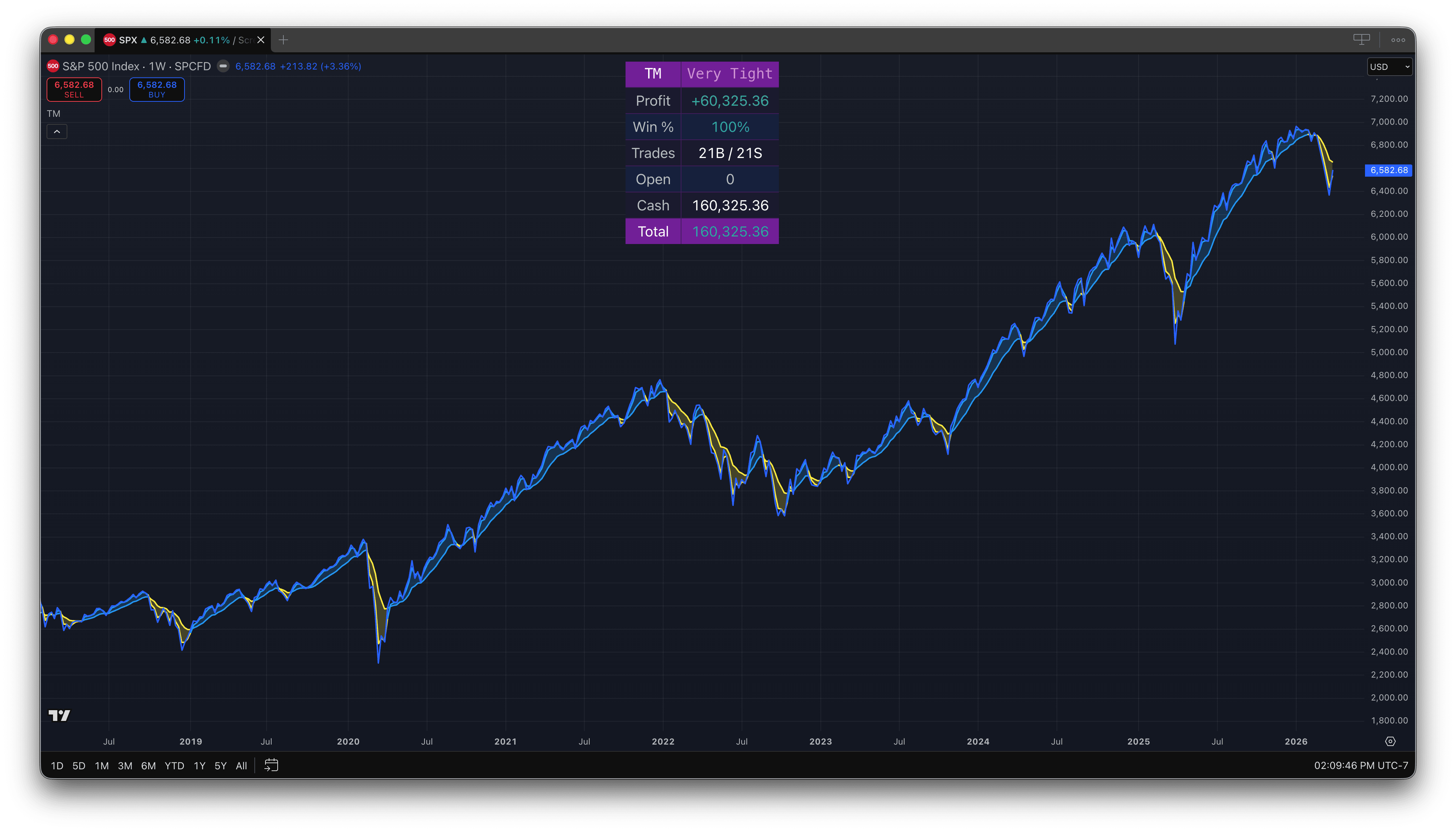Open the layout setup icon in the title bar
The height and width of the screenshot is (832, 1456).
click(x=1361, y=39)
